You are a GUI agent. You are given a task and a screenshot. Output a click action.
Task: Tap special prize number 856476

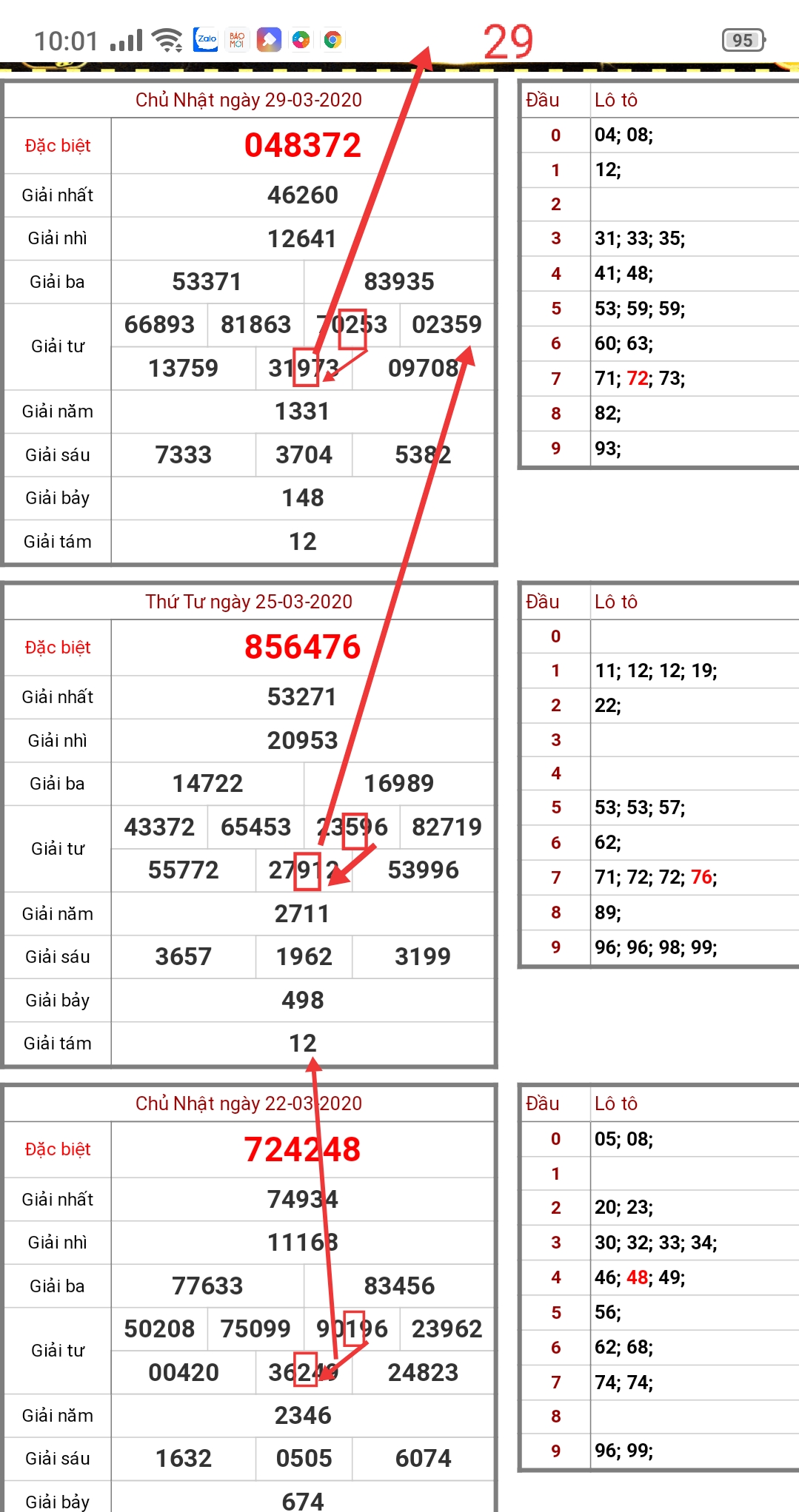(302, 647)
